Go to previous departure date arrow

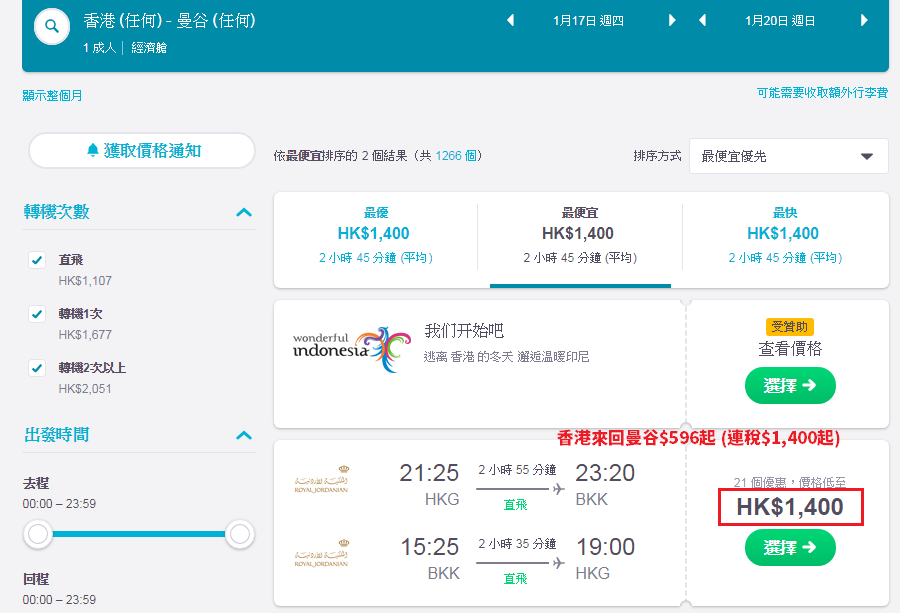510,21
